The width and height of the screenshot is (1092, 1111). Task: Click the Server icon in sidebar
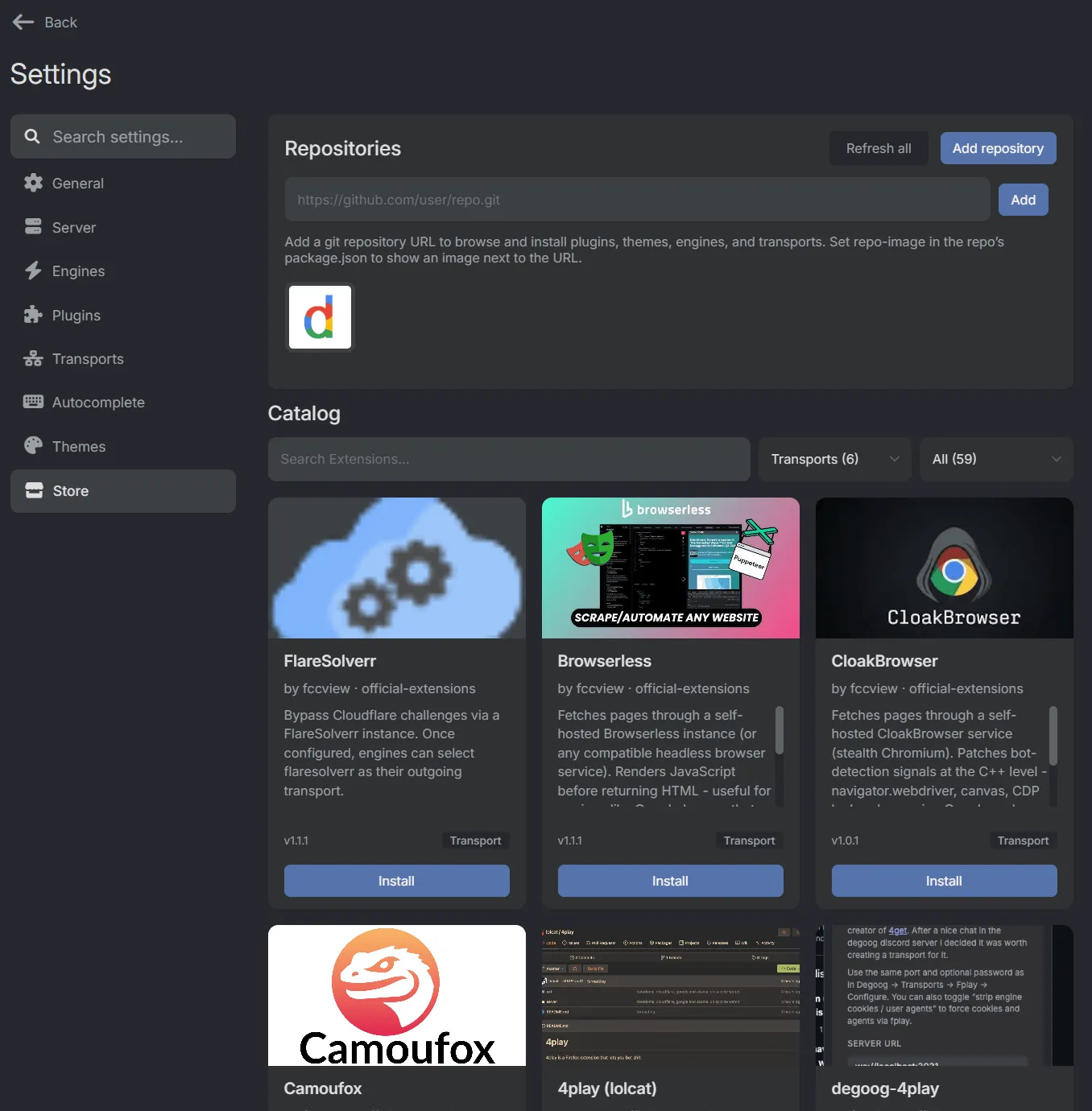(33, 227)
